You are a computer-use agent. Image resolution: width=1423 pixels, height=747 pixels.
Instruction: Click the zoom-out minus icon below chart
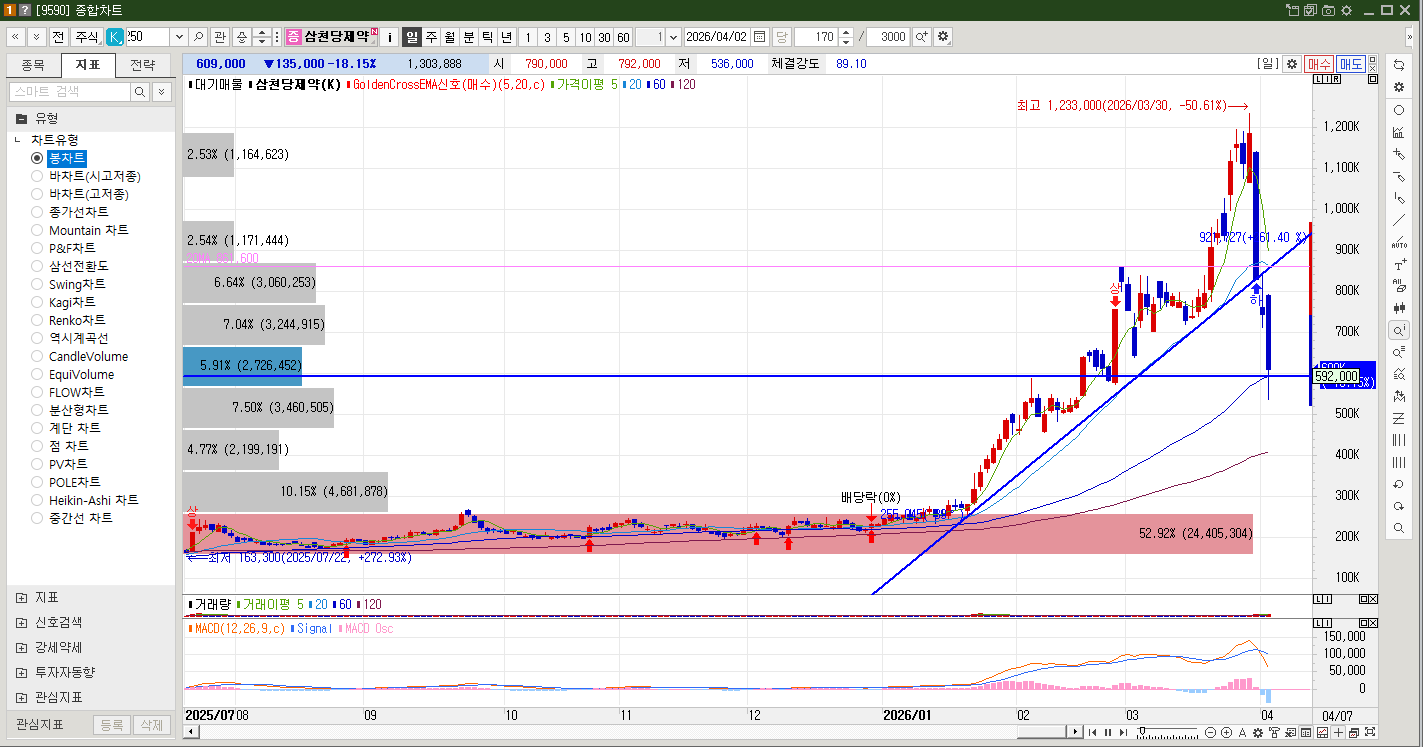click(1211, 732)
